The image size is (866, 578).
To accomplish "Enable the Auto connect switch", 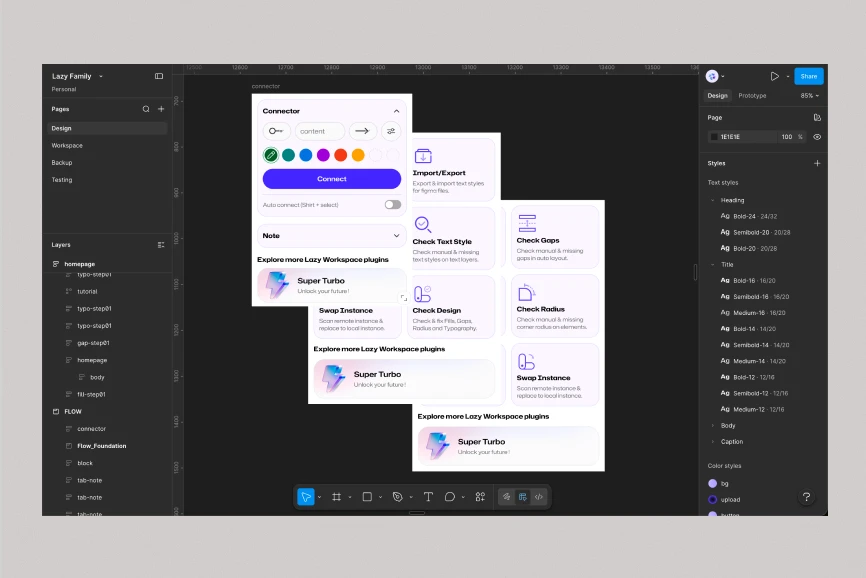I will tap(392, 205).
